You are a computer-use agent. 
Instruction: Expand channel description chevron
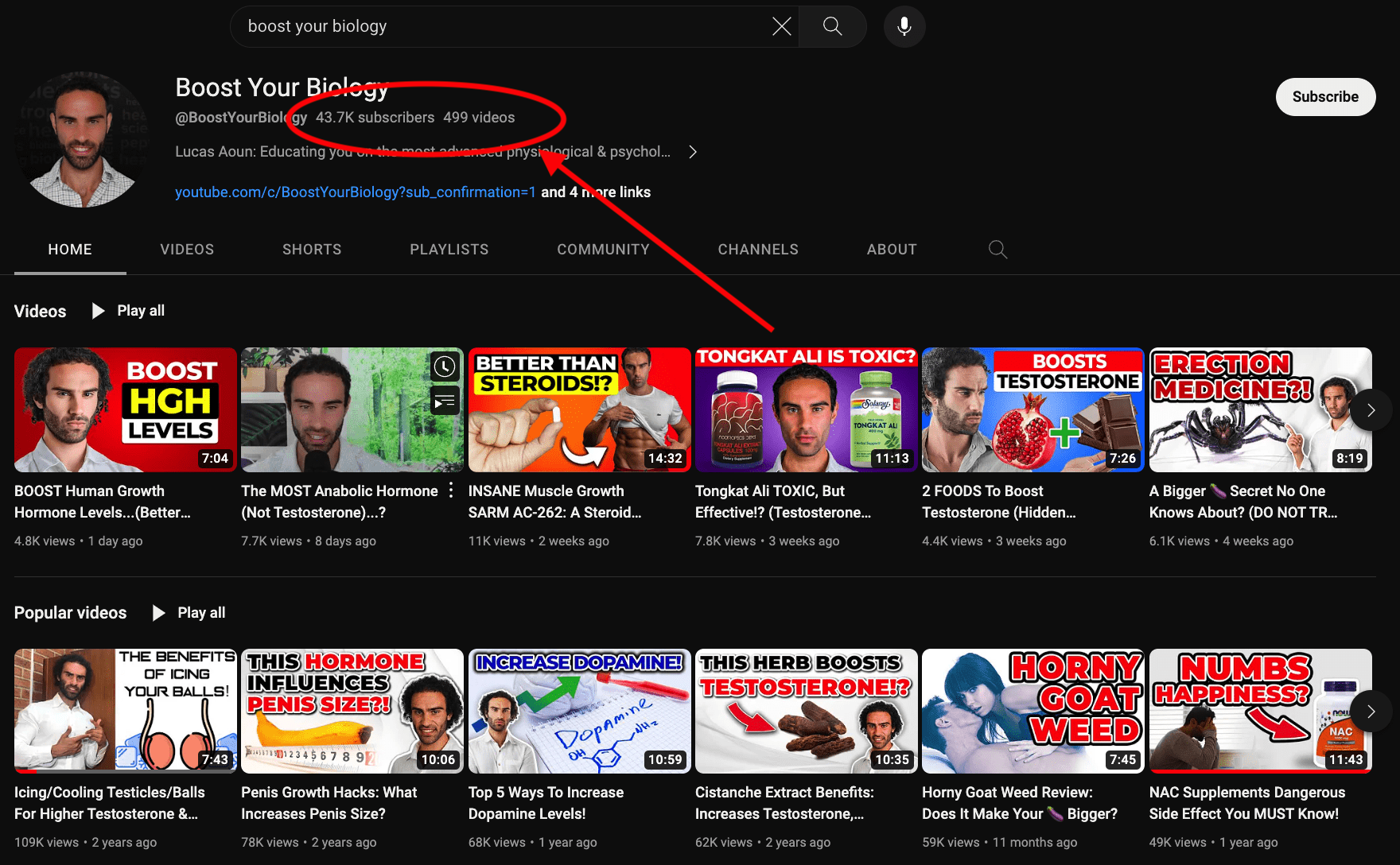693,152
